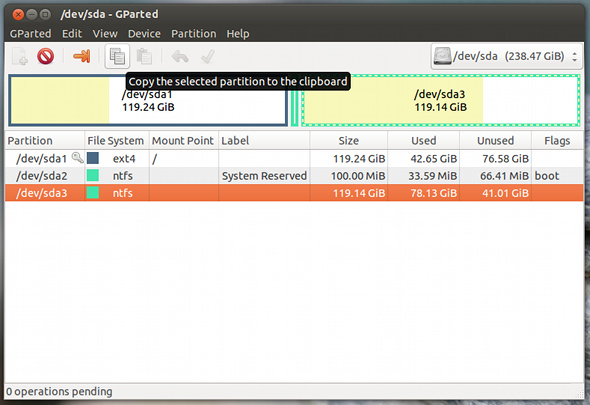Click the ext4 blue color swatch
This screenshot has width=590, height=405.
pyautogui.click(x=93, y=158)
